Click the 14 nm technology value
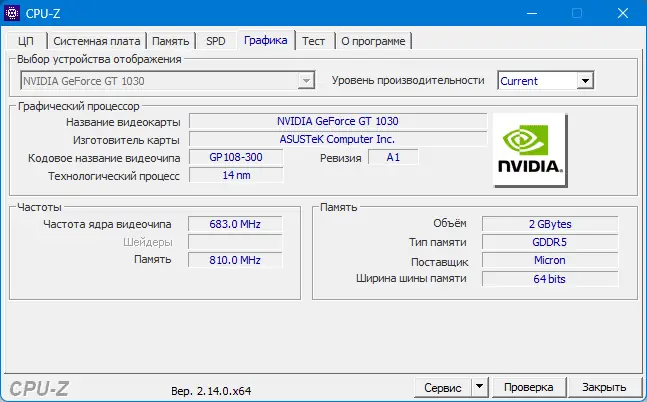Viewport: 647px width, 402px height. tap(236, 175)
